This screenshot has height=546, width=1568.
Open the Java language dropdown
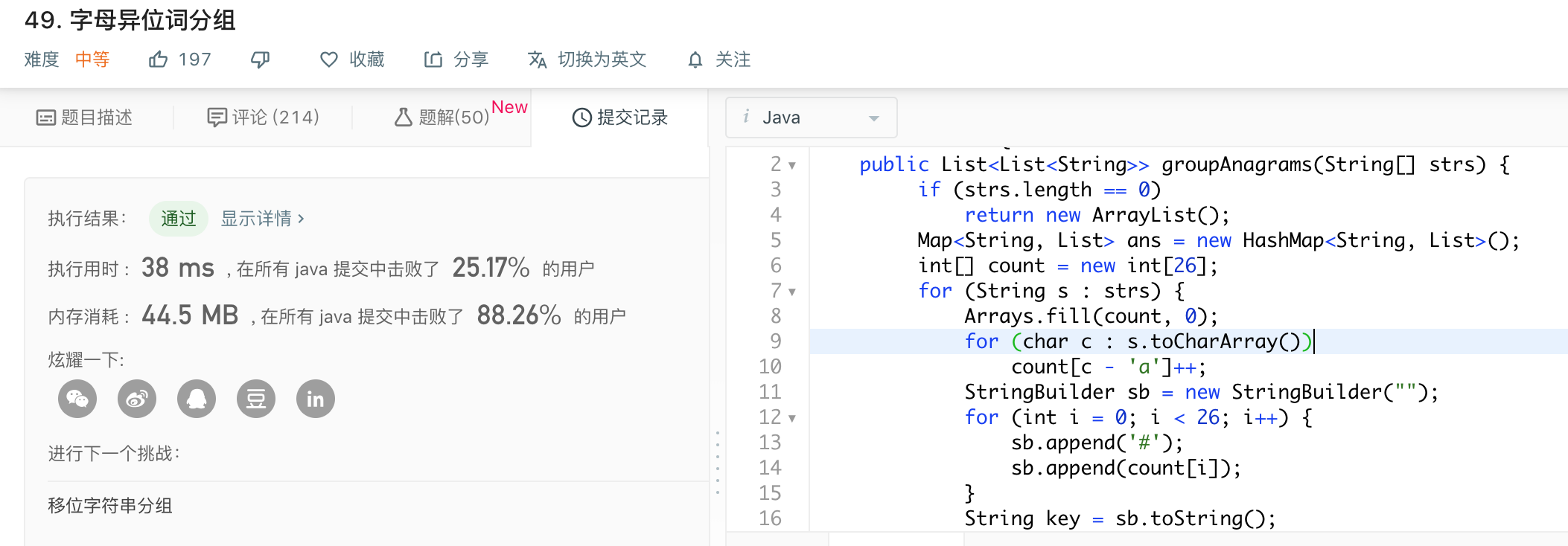click(x=812, y=118)
